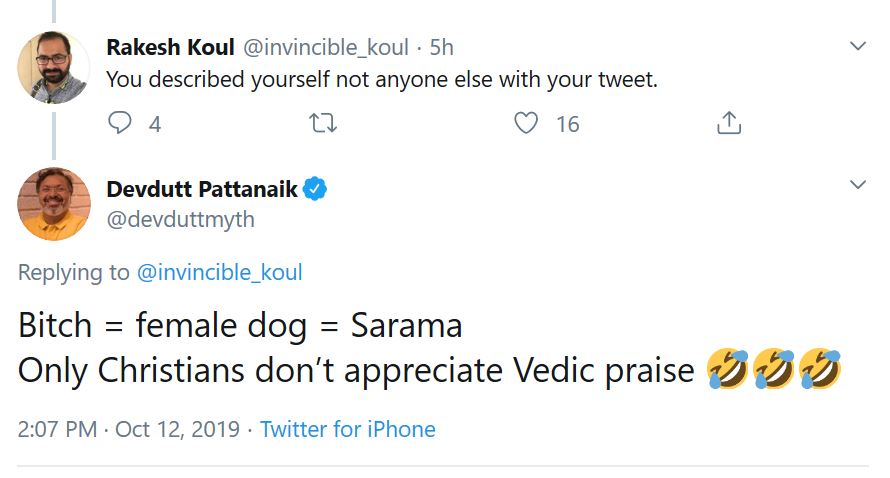
Task: Retweet Rakesh Koul's reply
Action: (x=323, y=124)
